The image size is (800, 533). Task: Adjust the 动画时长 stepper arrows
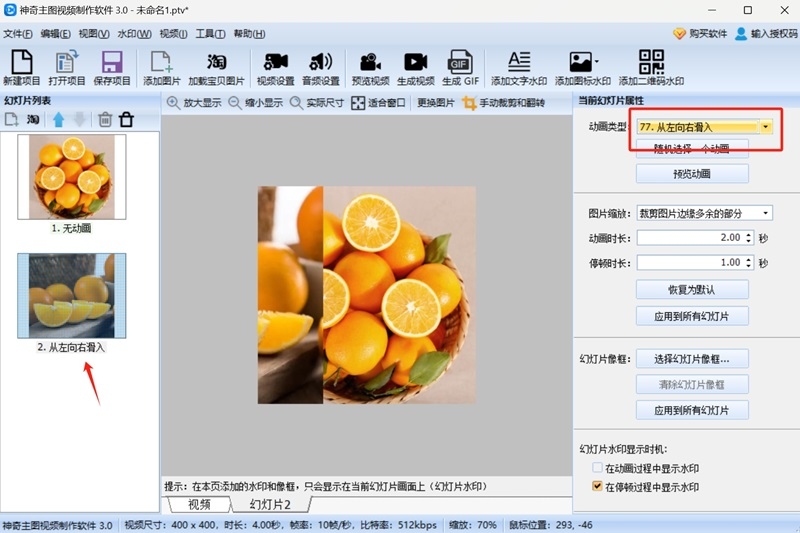pos(748,238)
